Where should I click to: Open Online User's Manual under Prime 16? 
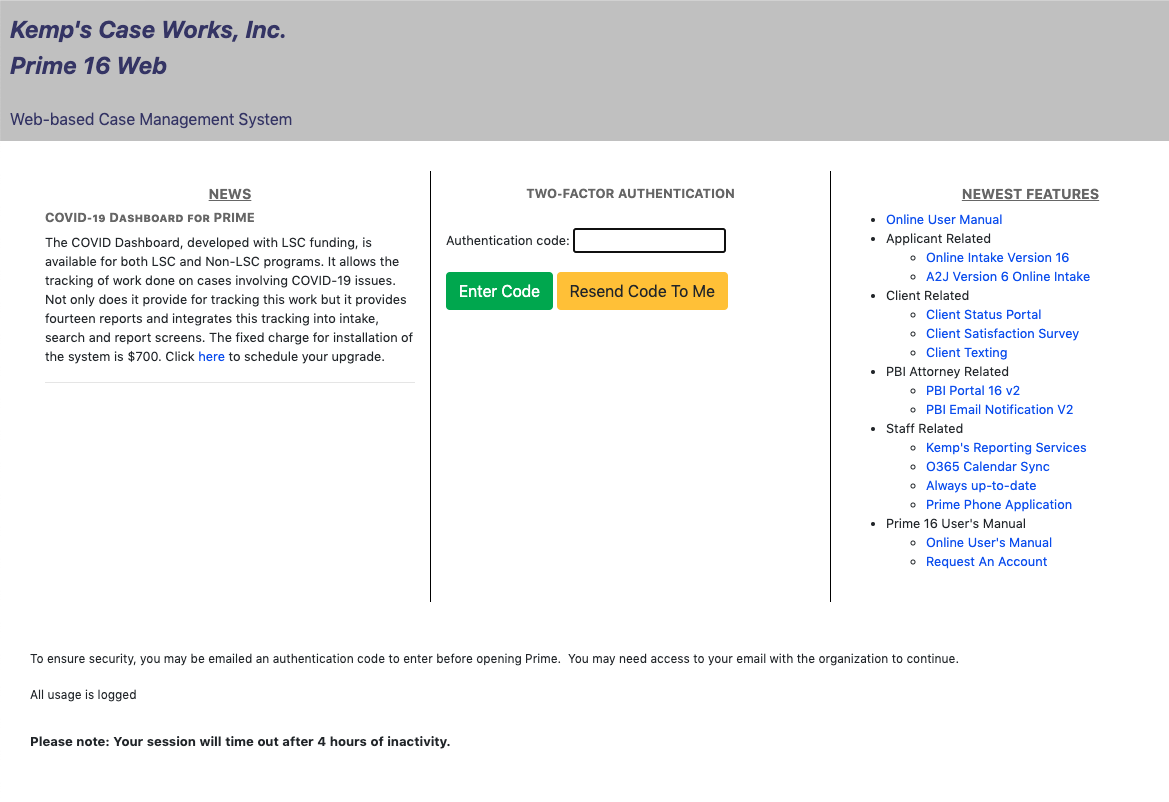988,543
